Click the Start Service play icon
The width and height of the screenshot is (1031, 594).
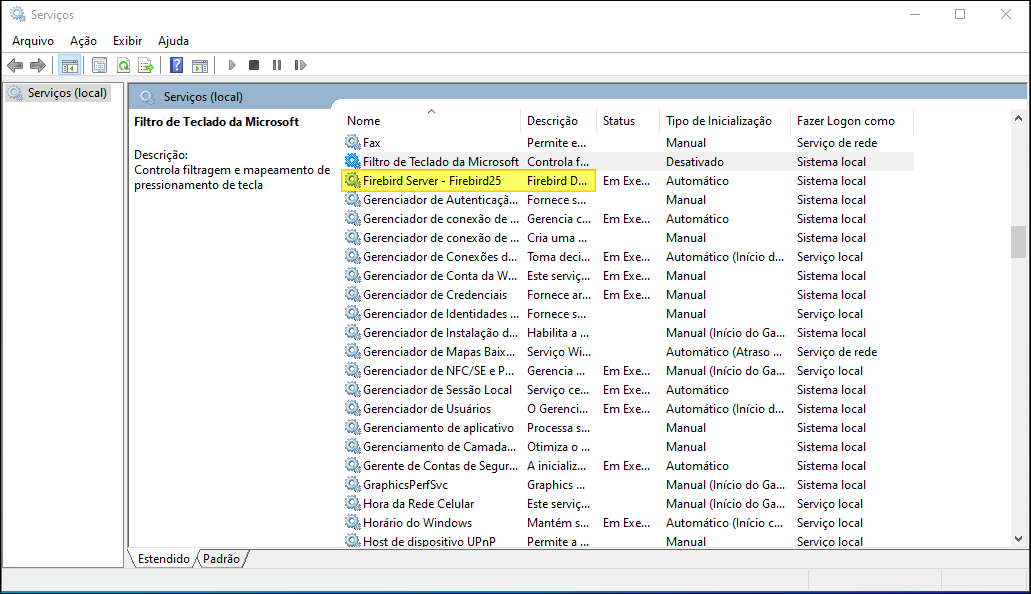[x=231, y=65]
